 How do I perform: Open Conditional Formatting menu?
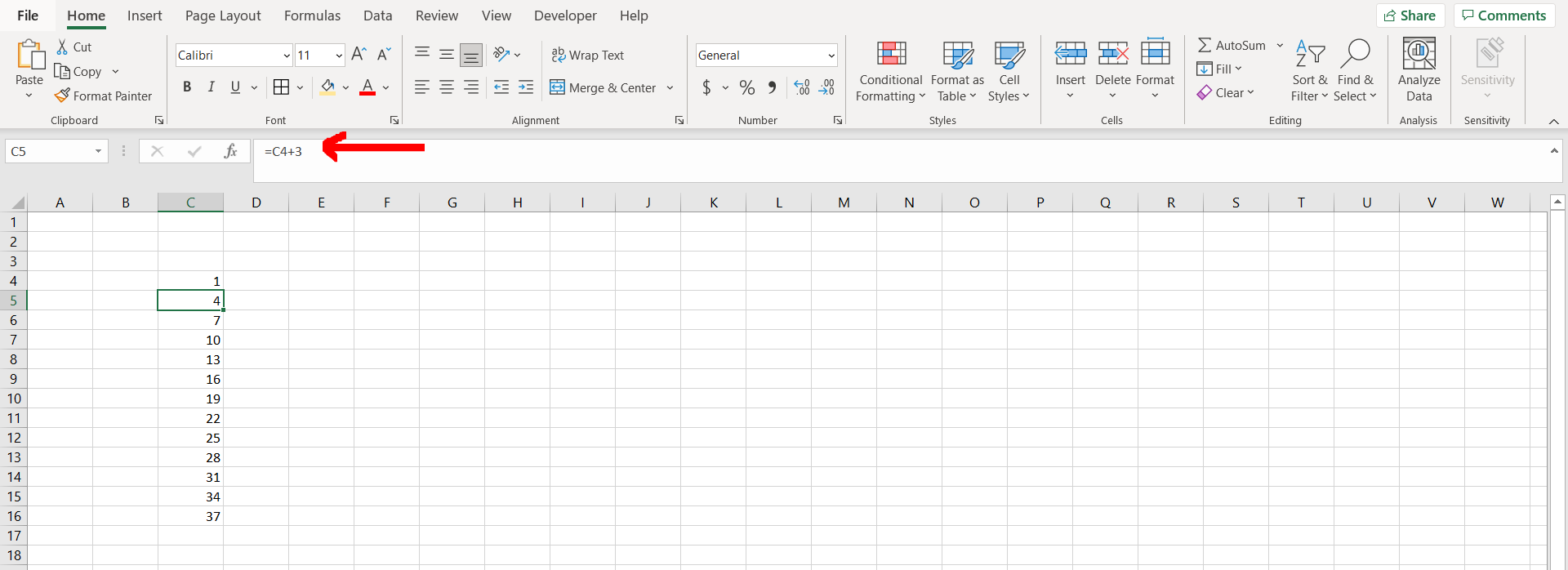890,72
